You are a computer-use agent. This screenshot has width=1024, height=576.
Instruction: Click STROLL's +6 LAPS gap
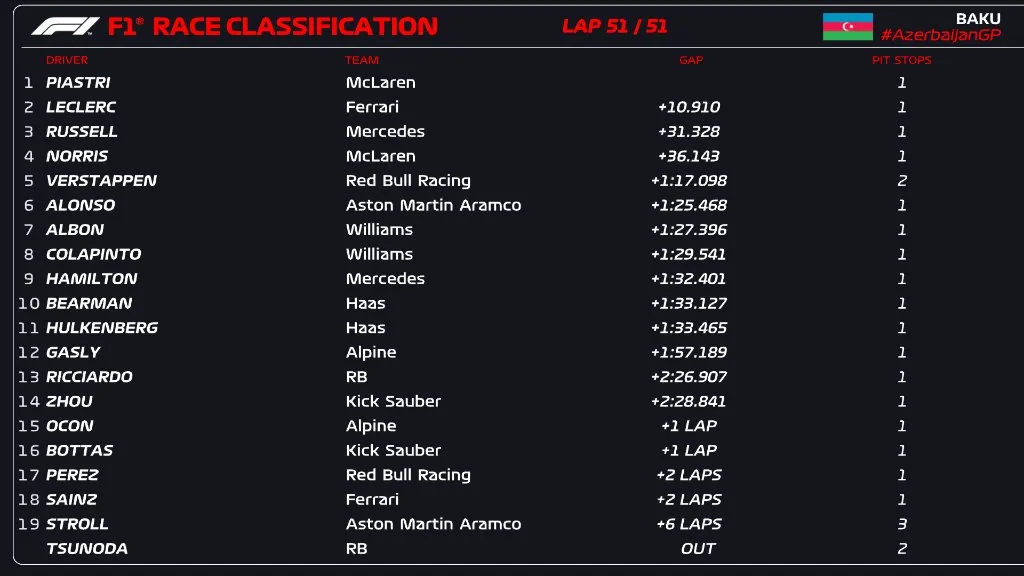689,524
